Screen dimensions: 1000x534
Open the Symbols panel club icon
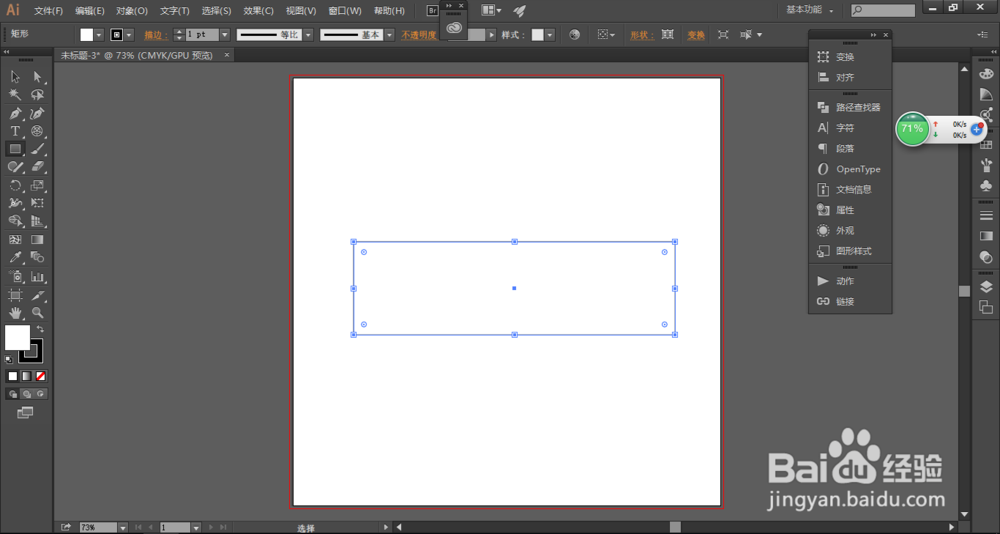pyautogui.click(x=986, y=186)
